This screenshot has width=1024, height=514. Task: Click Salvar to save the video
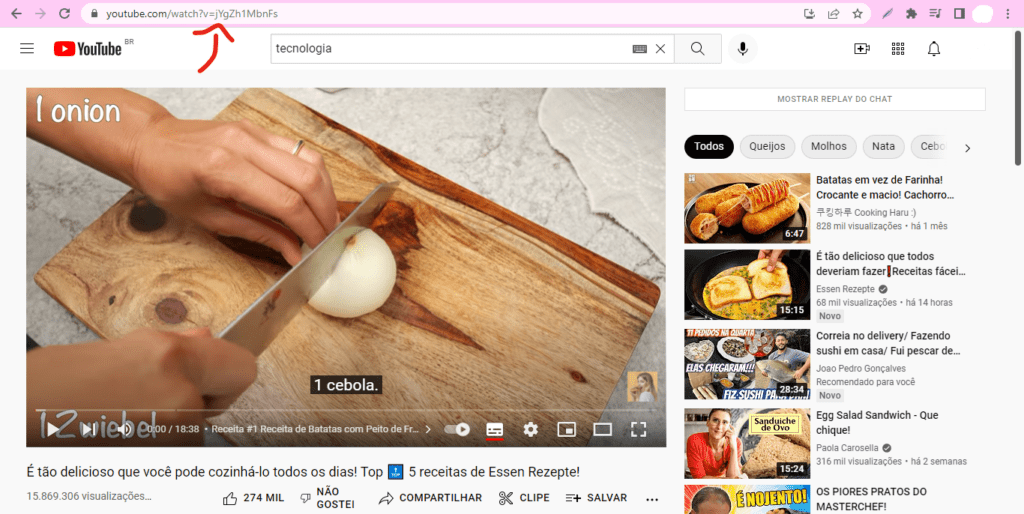597,498
